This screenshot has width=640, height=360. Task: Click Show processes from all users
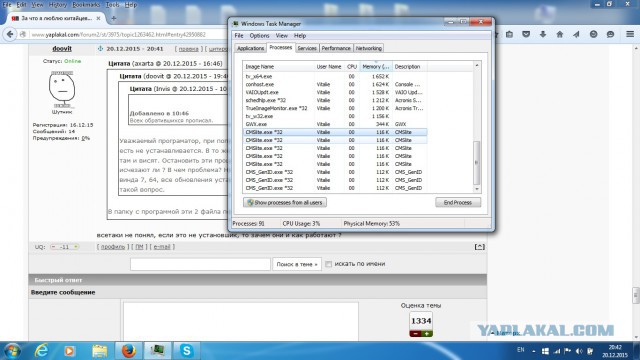pos(285,202)
